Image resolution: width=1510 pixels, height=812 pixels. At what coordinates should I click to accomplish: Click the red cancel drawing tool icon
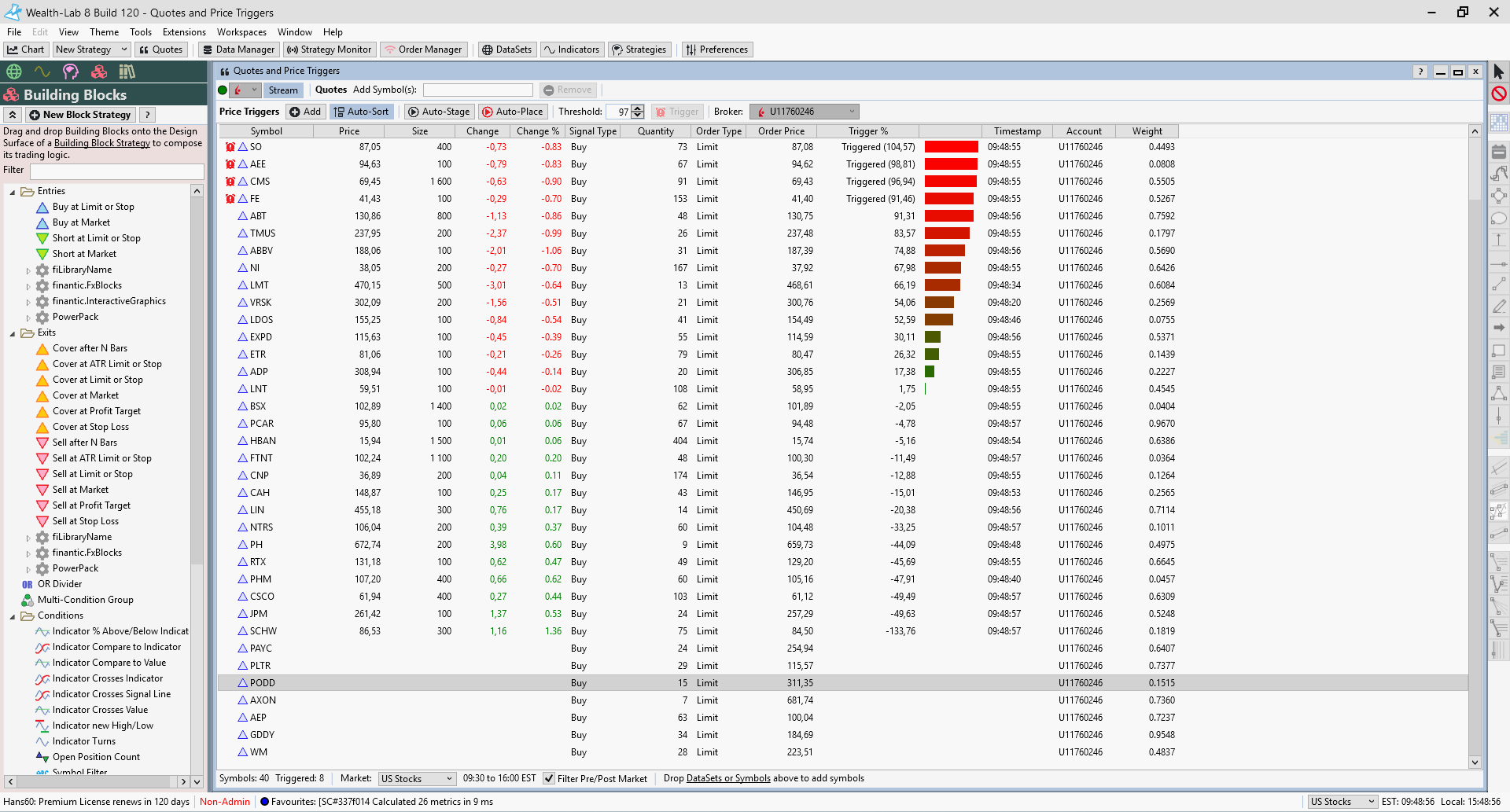[1499, 94]
